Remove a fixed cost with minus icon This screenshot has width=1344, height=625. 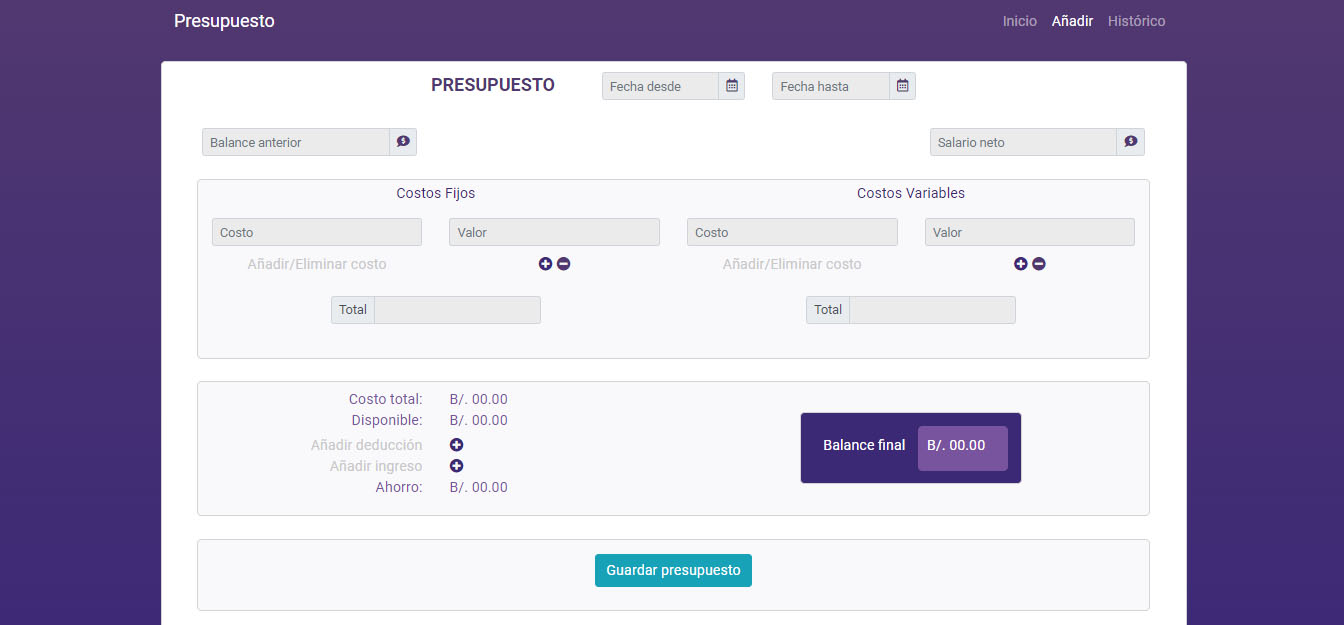[564, 264]
